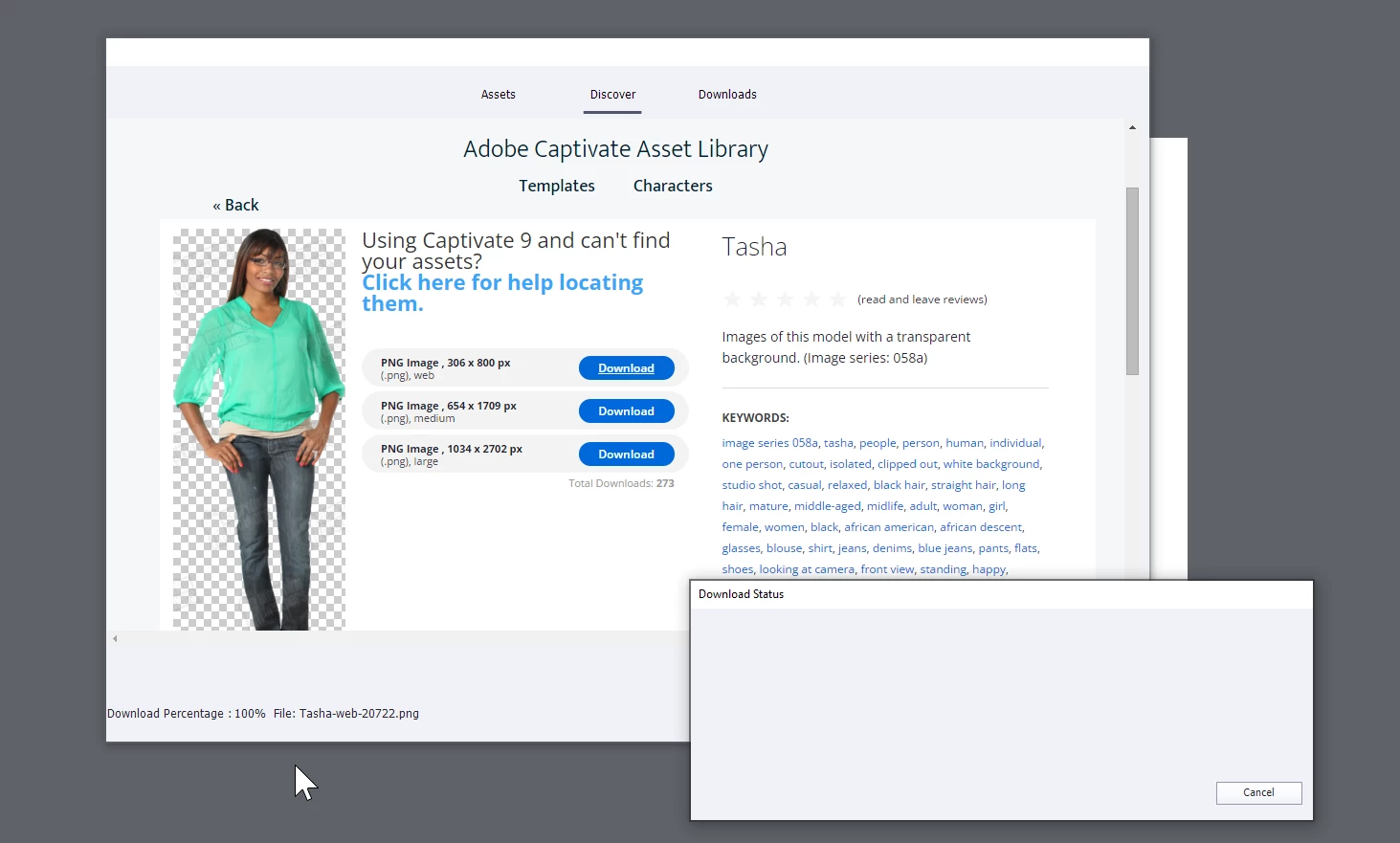1400x843 pixels.
Task: Open the 'black hair' keyword link
Action: pyautogui.click(x=900, y=485)
